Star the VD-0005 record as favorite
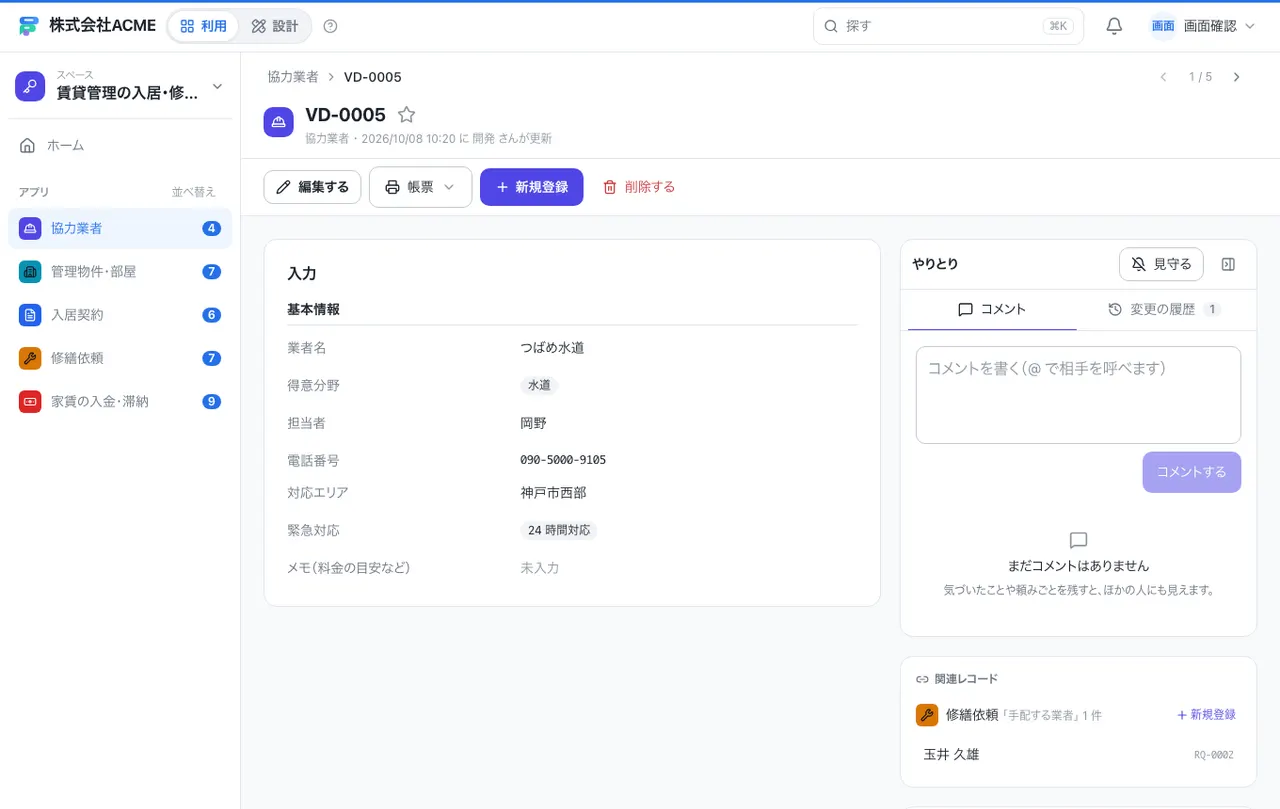Image resolution: width=1280 pixels, height=809 pixels. point(406,115)
